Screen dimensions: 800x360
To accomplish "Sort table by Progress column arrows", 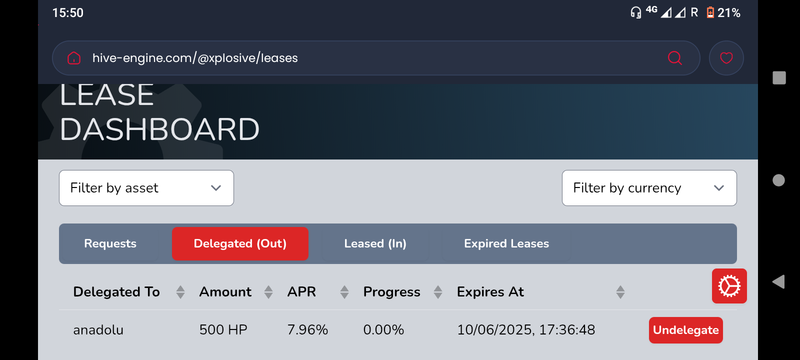I will [x=438, y=292].
